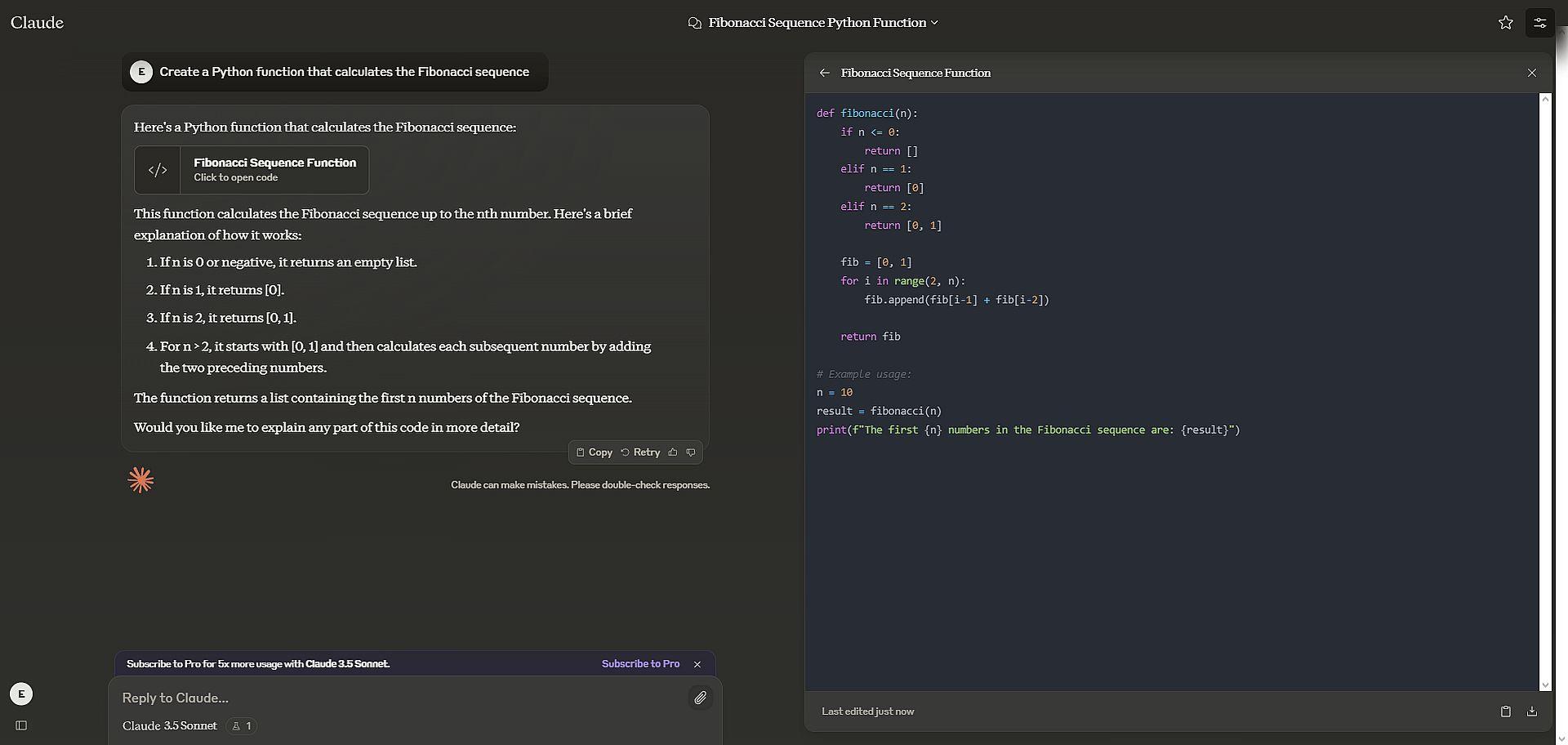1568x745 pixels.
Task: Click 'Would you like me to explain' text
Action: [327, 427]
